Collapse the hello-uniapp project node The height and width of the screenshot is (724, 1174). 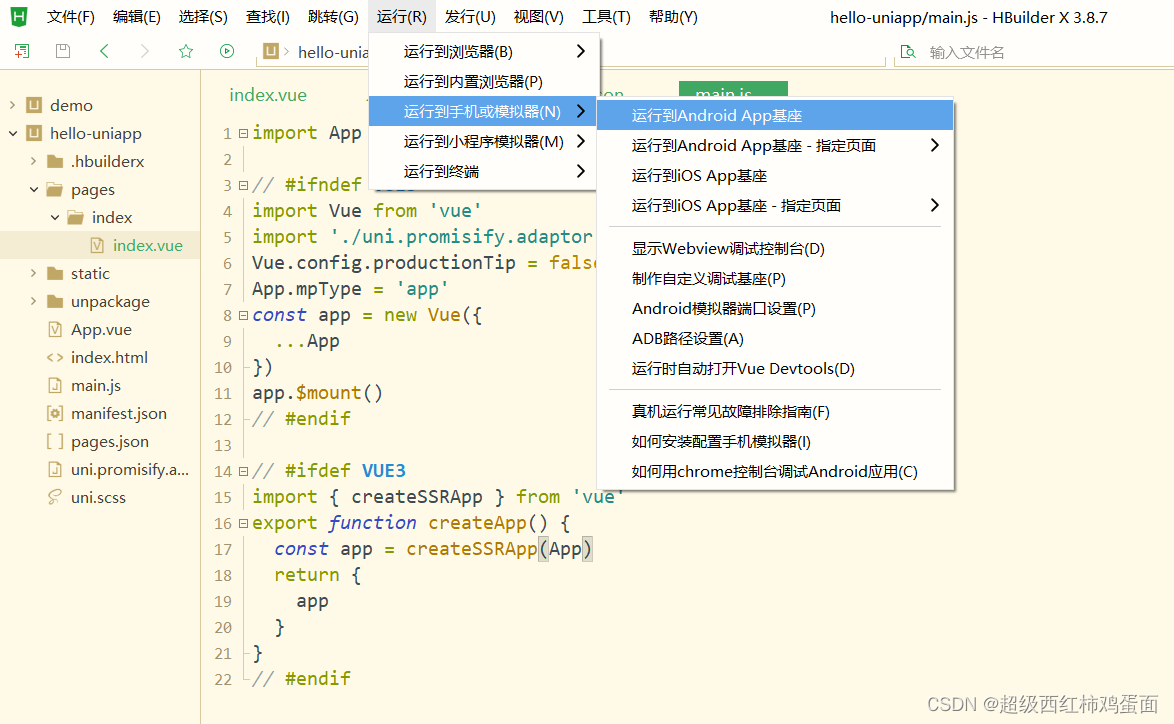click(13, 133)
